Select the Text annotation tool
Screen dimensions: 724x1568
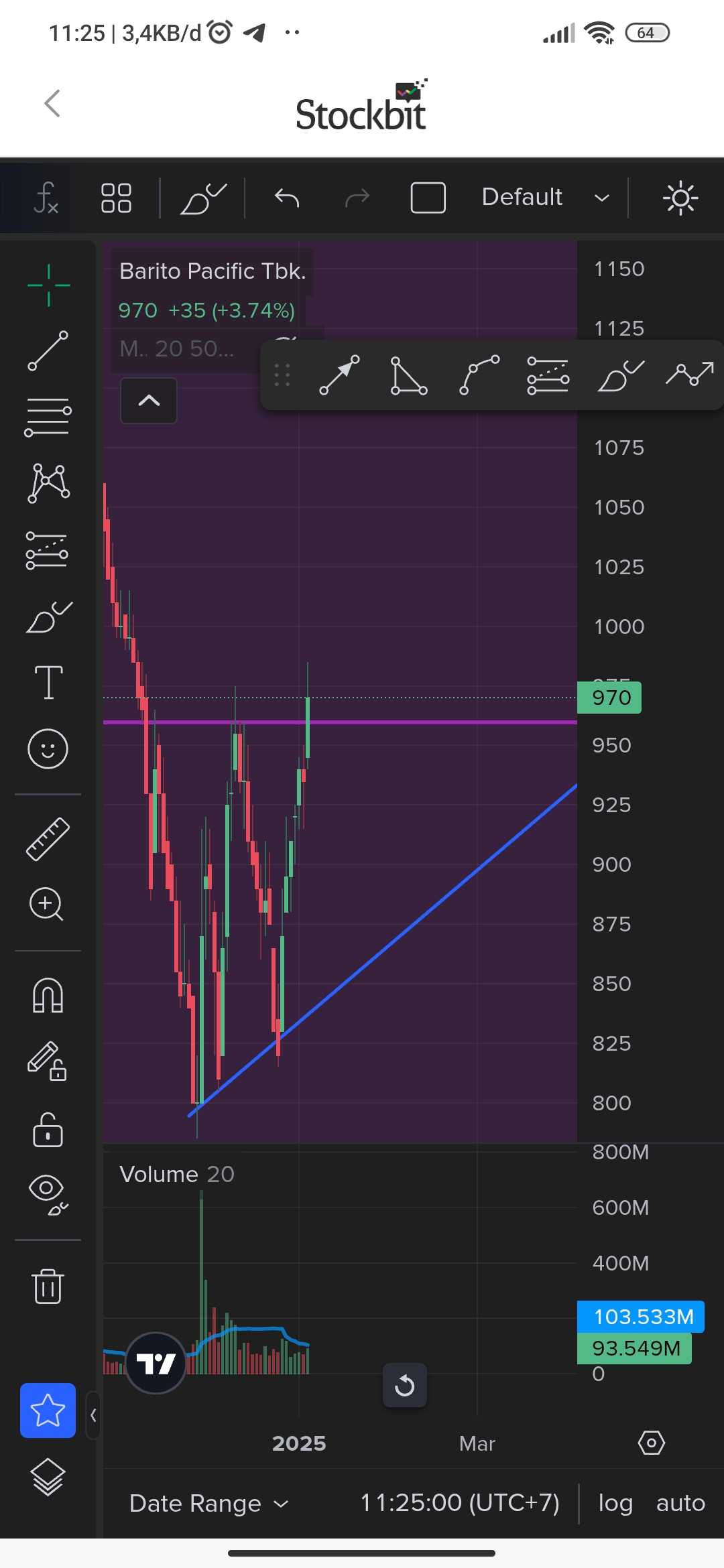pos(48,683)
